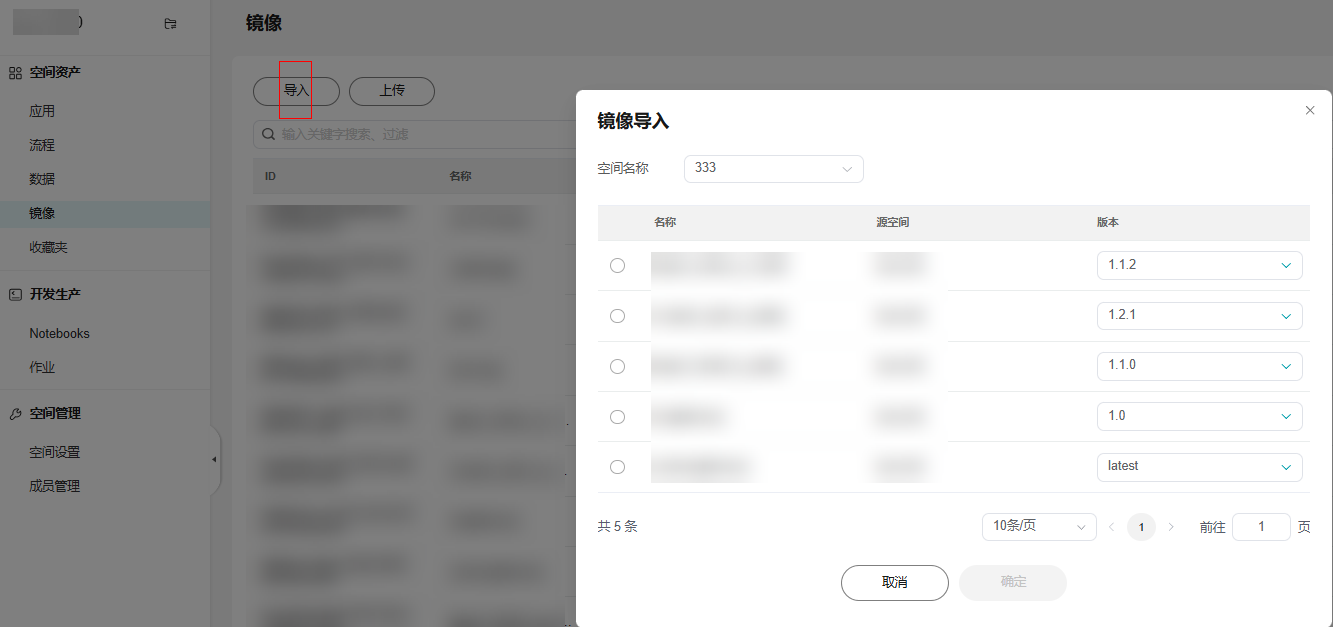The width and height of the screenshot is (1333, 627).
Task: Go to the previous page arrow
Action: (1111, 527)
